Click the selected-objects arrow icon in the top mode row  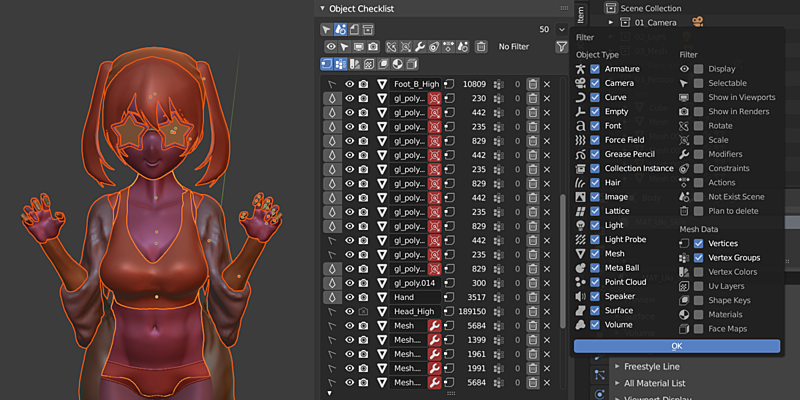click(327, 30)
